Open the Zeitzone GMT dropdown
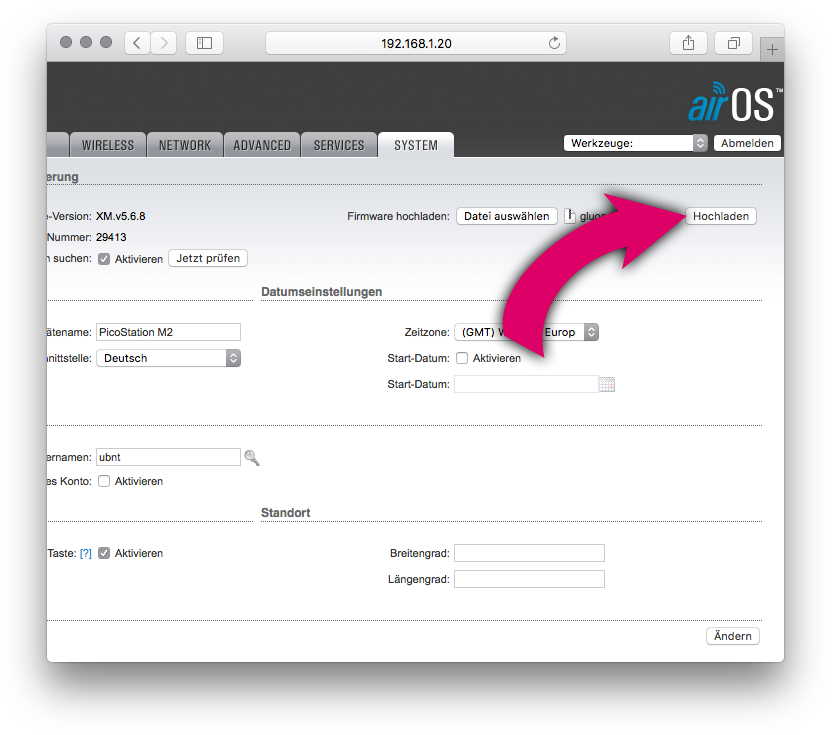The image size is (832, 735). [526, 332]
